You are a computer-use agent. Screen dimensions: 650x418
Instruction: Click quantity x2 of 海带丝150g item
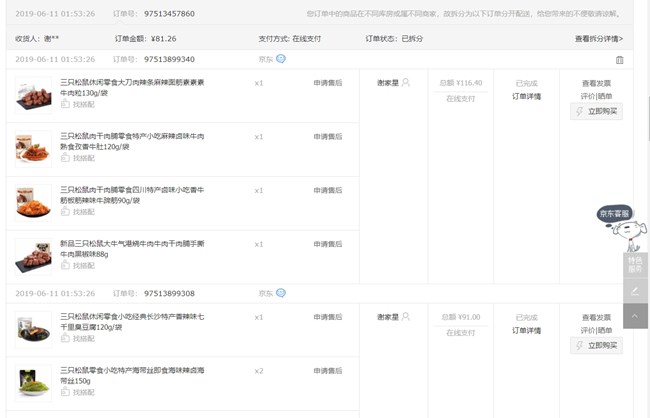tap(259, 371)
